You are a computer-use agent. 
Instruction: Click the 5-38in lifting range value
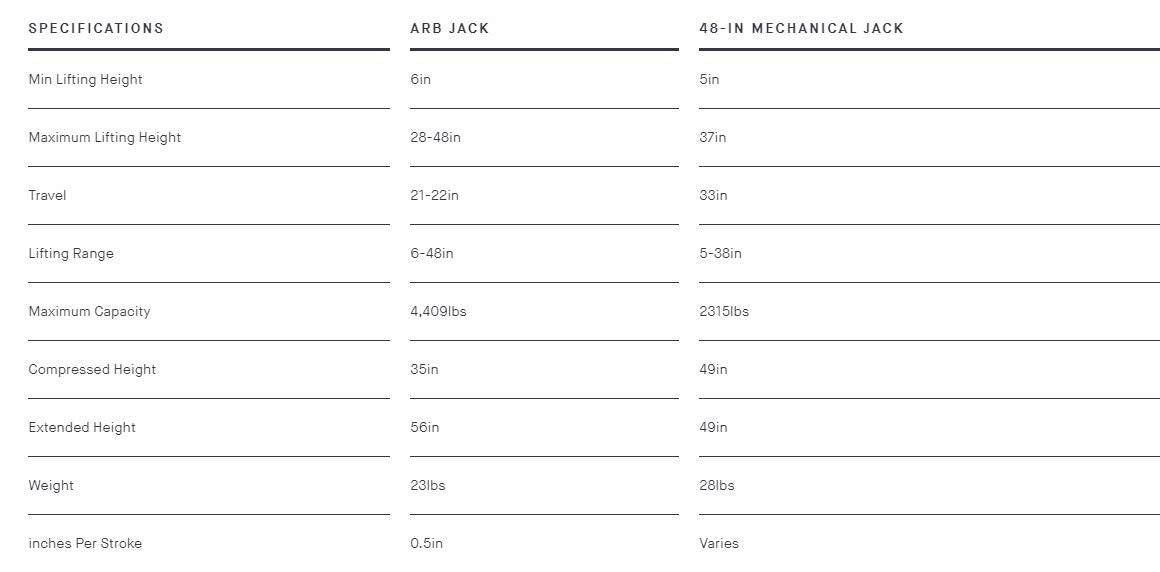[x=721, y=254]
